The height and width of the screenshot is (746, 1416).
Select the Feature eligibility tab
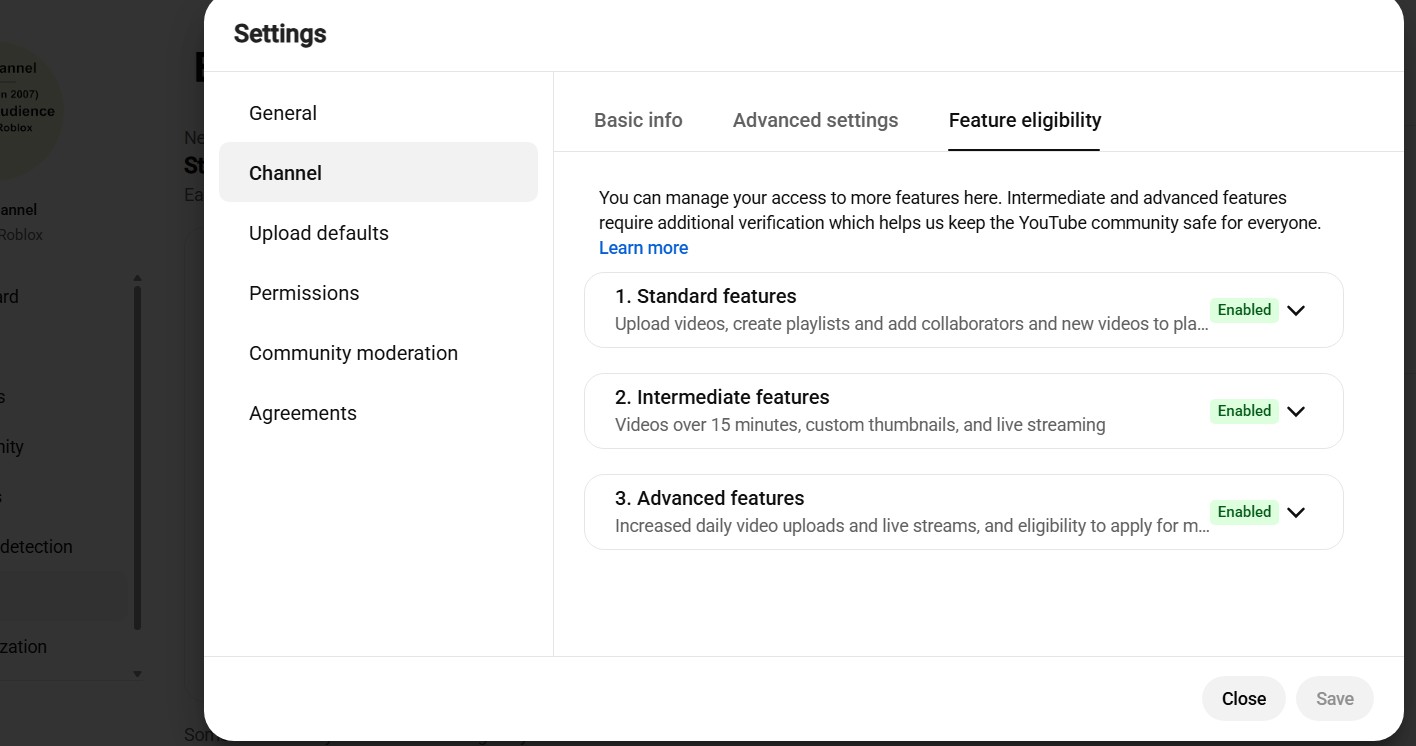pyautogui.click(x=1025, y=120)
